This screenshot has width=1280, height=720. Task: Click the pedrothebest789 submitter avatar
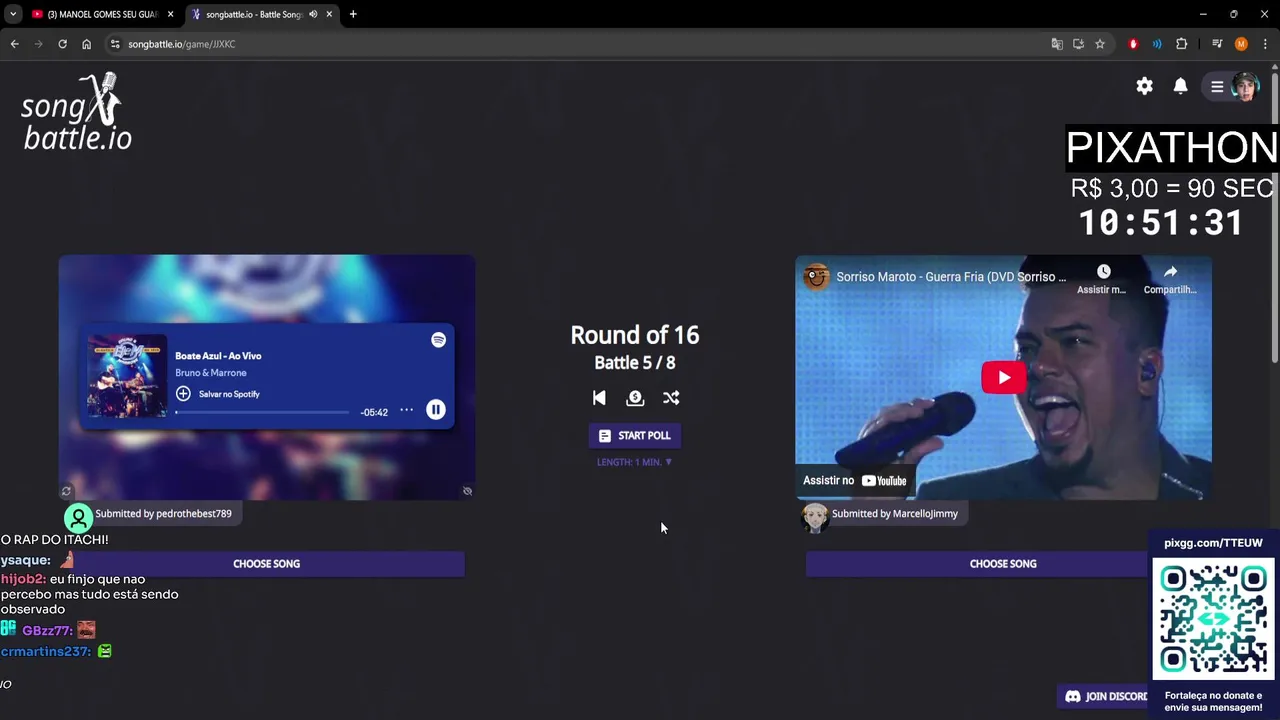point(78,517)
